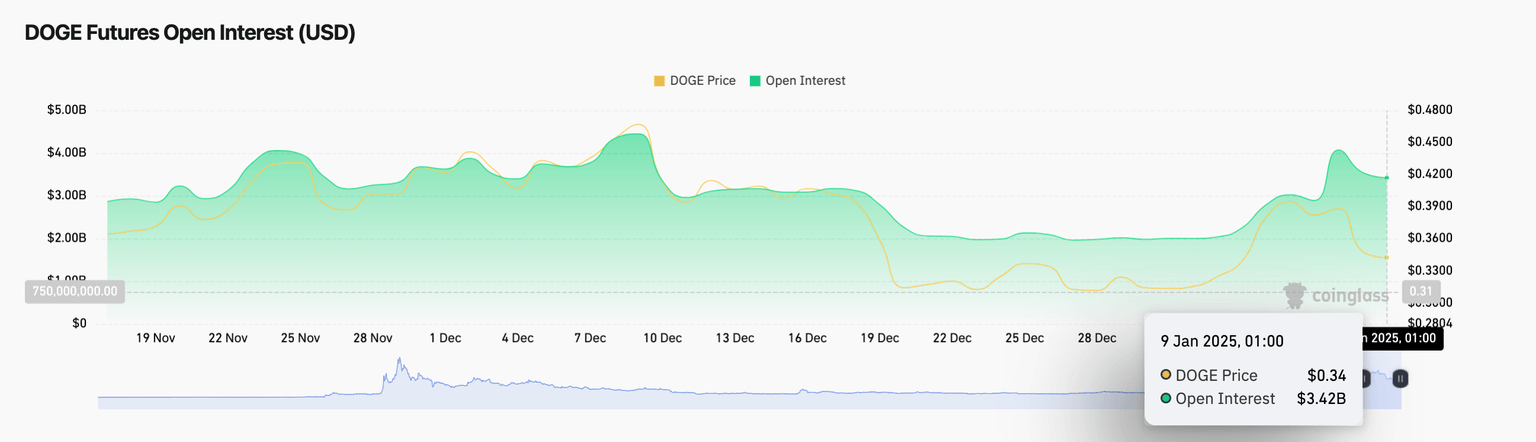This screenshot has height=442, width=1536.
Task: Click the late-November spike in the overview navigator
Action: pos(400,366)
